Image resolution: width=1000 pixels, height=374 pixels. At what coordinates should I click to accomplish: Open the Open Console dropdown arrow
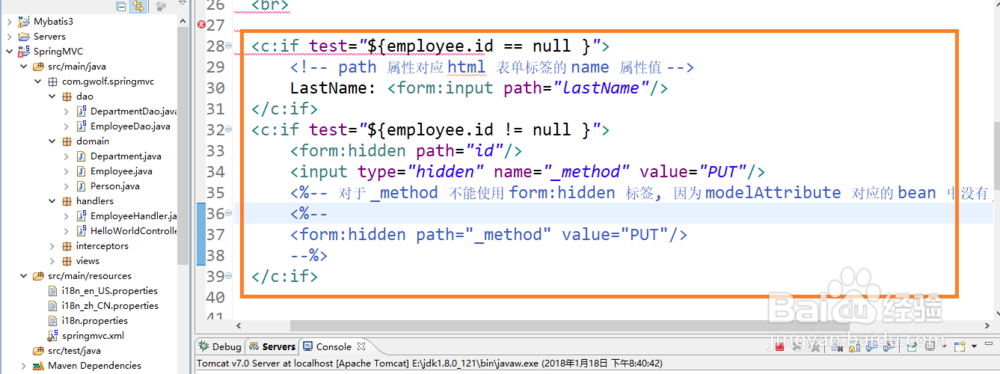pos(974,347)
